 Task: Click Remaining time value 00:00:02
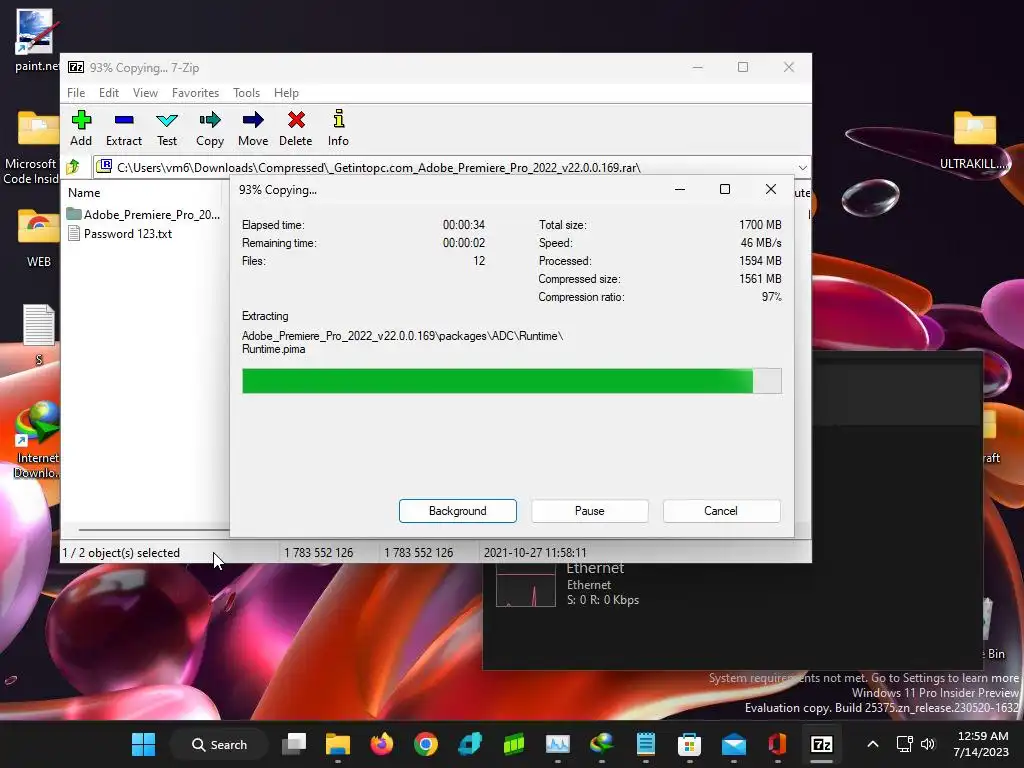tap(464, 243)
